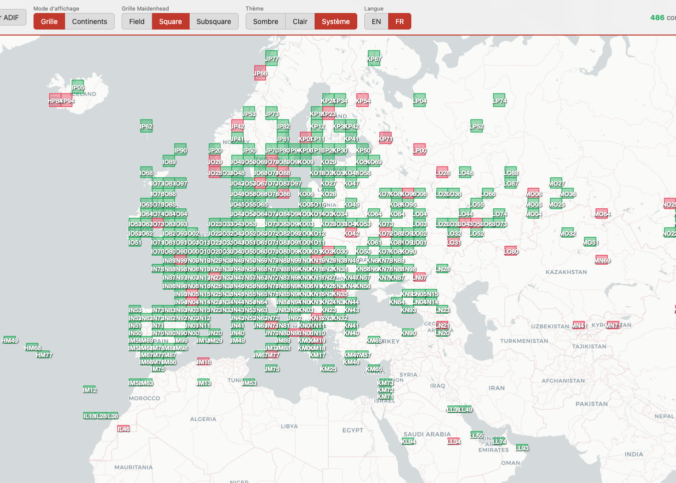Select the red MO64 grid marker
The width and height of the screenshot is (676, 483).
[x=602, y=214]
